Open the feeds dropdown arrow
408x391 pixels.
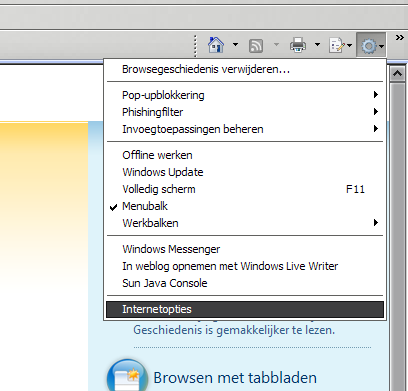276,44
